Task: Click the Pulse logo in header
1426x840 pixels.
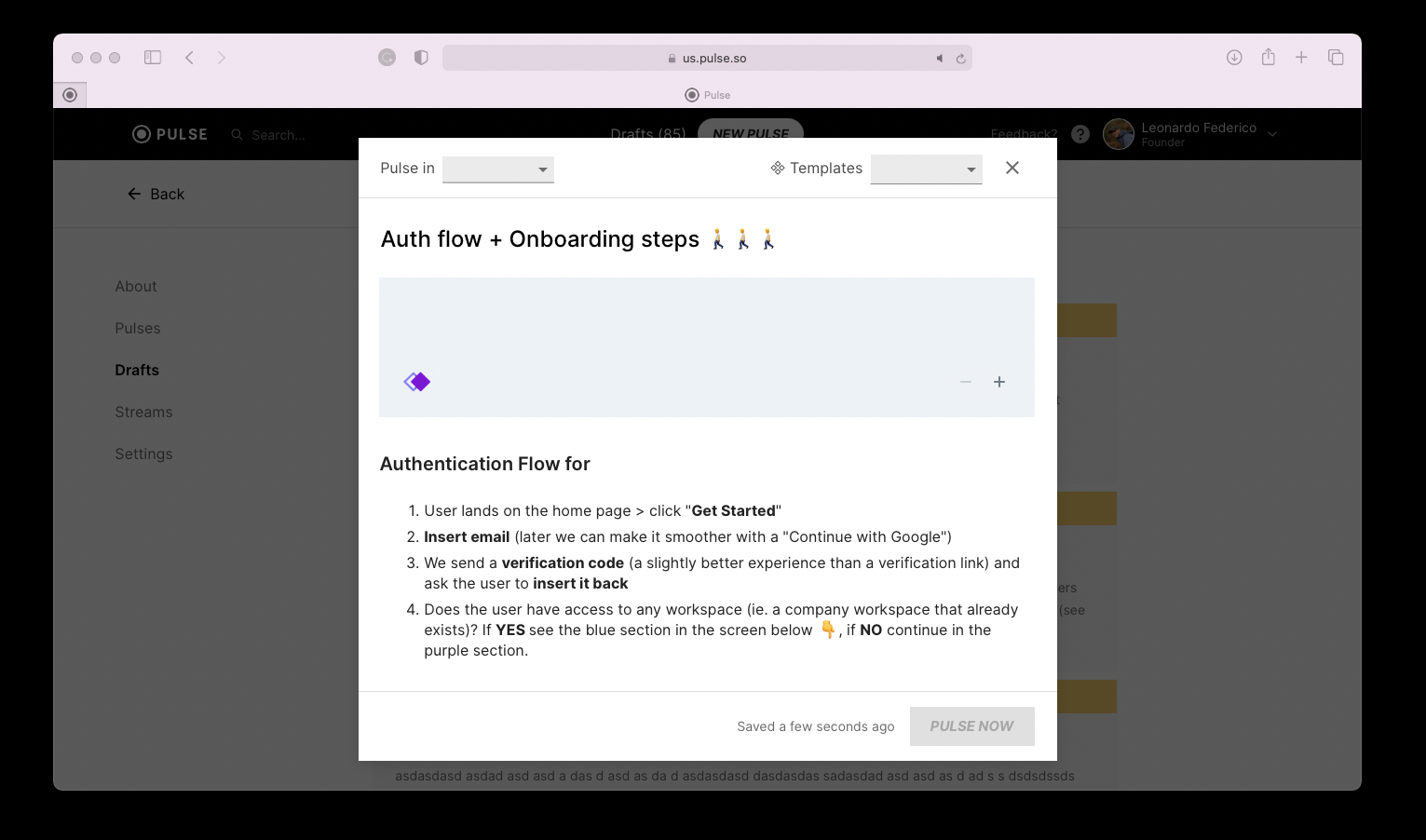Action: [x=170, y=134]
